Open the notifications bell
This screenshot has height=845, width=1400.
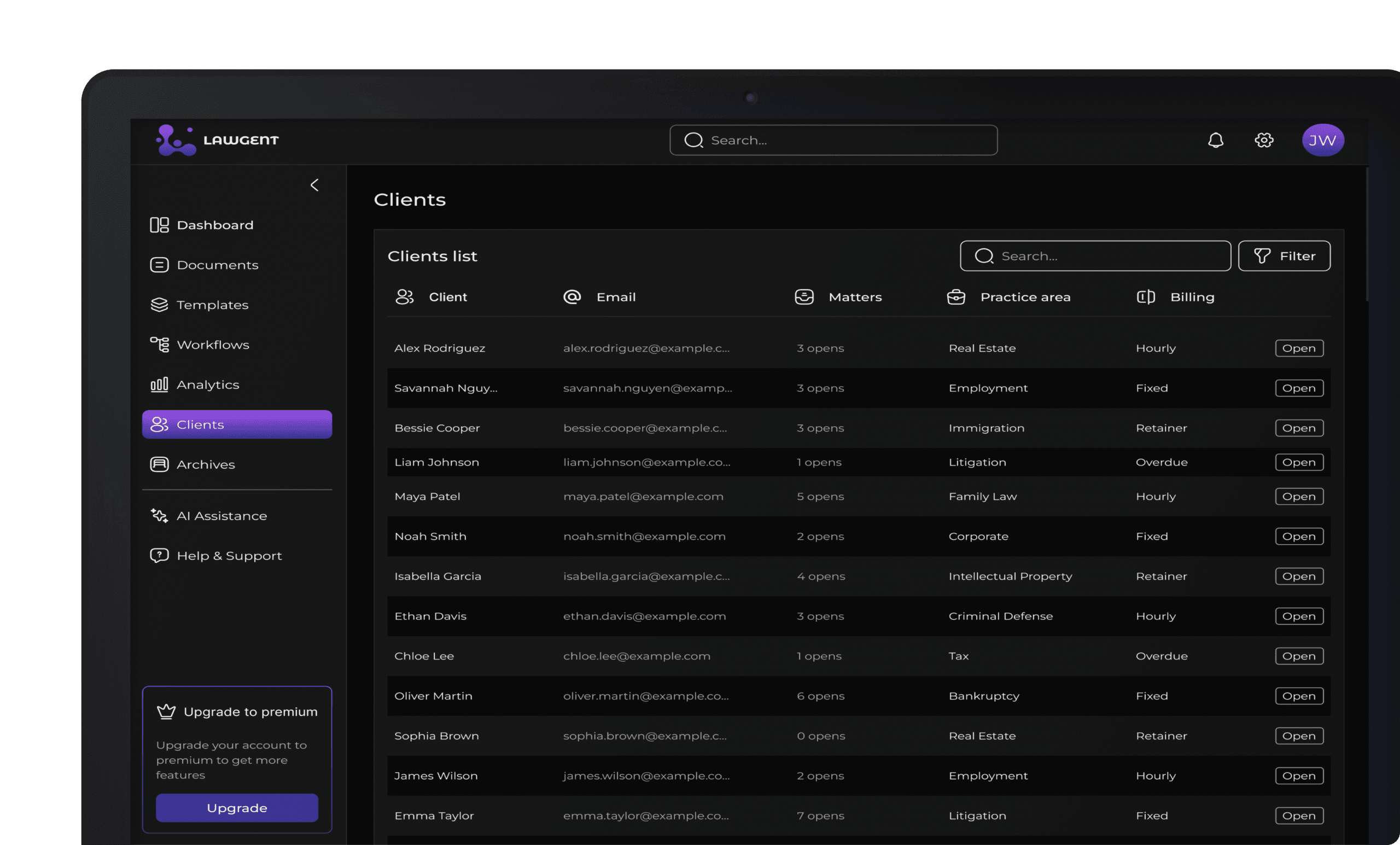point(1215,141)
